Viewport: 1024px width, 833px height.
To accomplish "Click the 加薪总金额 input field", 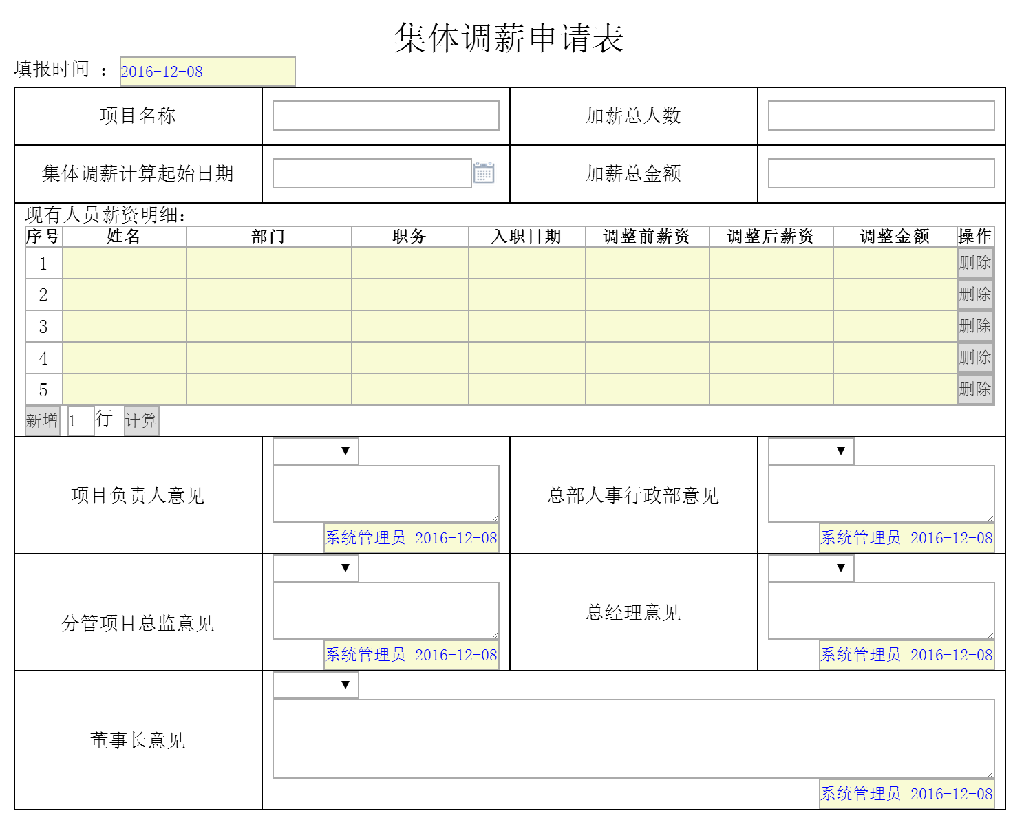I will (x=881, y=173).
